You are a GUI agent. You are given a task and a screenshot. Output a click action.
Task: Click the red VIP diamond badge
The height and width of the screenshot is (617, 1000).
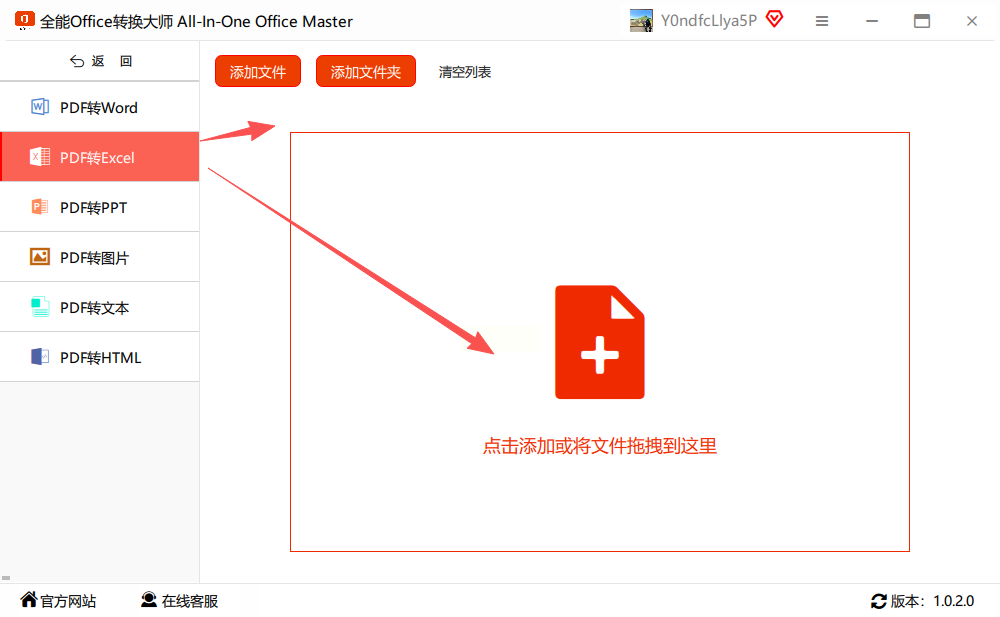[774, 20]
